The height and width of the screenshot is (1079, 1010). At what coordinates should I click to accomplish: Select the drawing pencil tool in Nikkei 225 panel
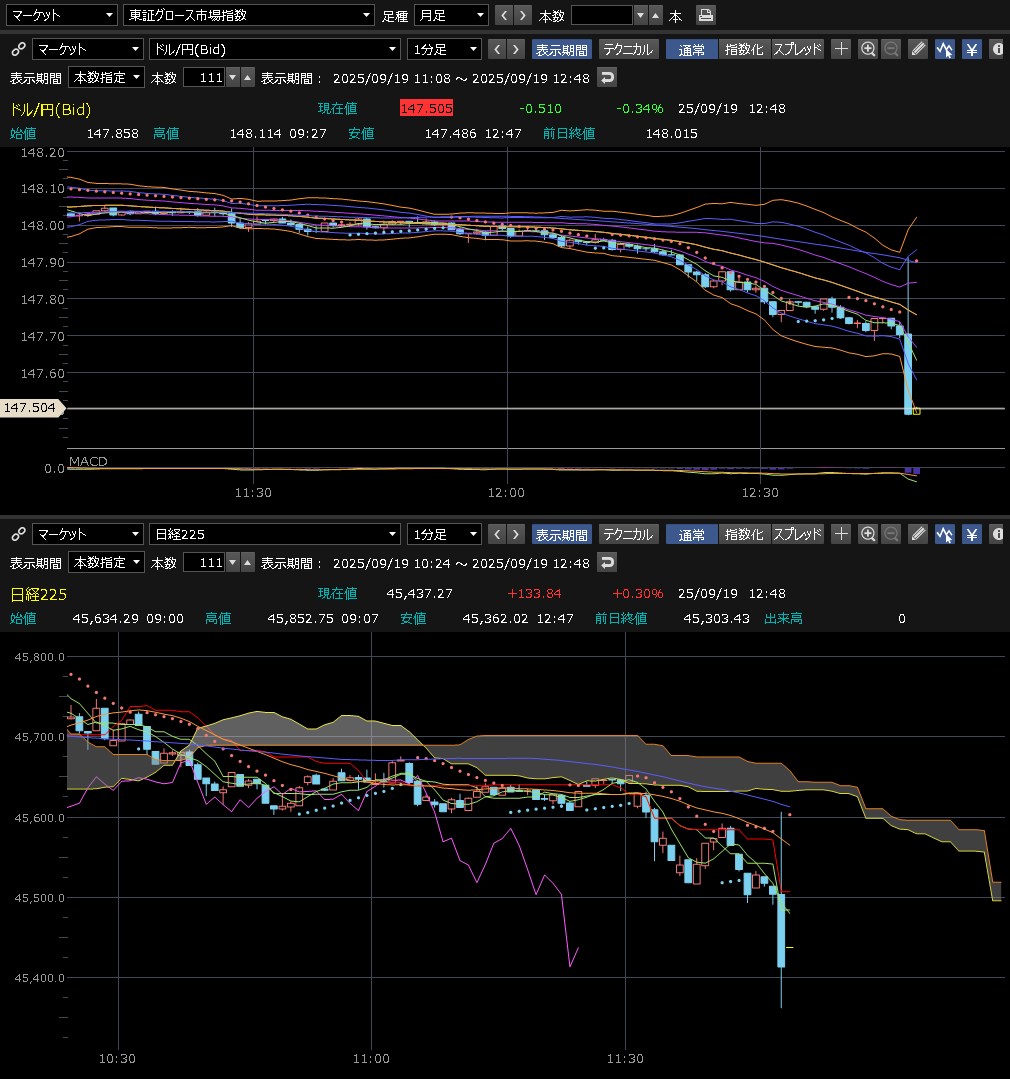pyautogui.click(x=918, y=534)
